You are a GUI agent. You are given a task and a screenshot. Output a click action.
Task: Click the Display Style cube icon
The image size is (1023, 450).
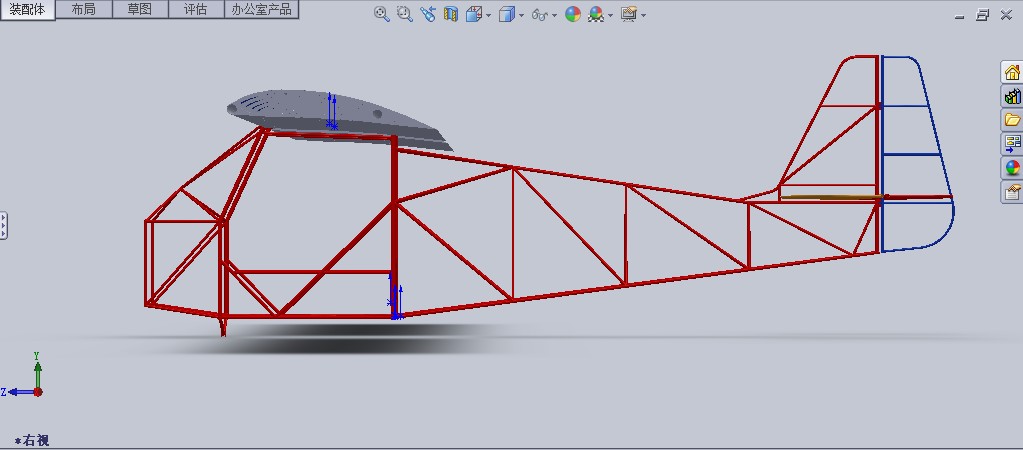click(x=506, y=14)
